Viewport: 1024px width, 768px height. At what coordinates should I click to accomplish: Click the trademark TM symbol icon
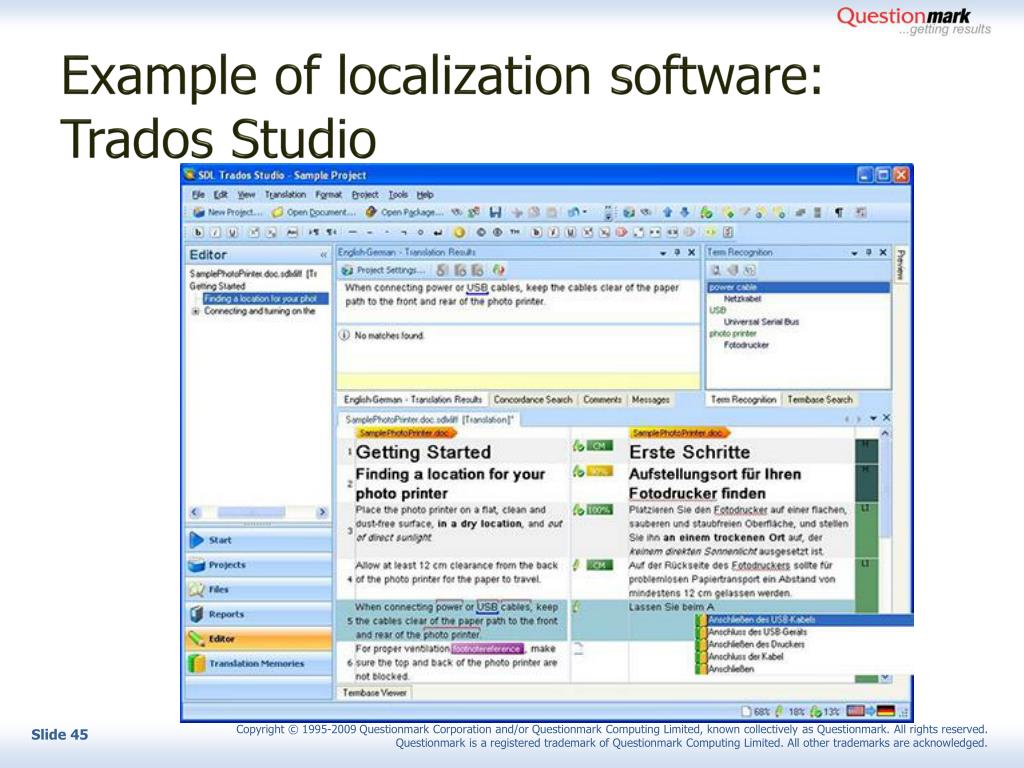(515, 232)
